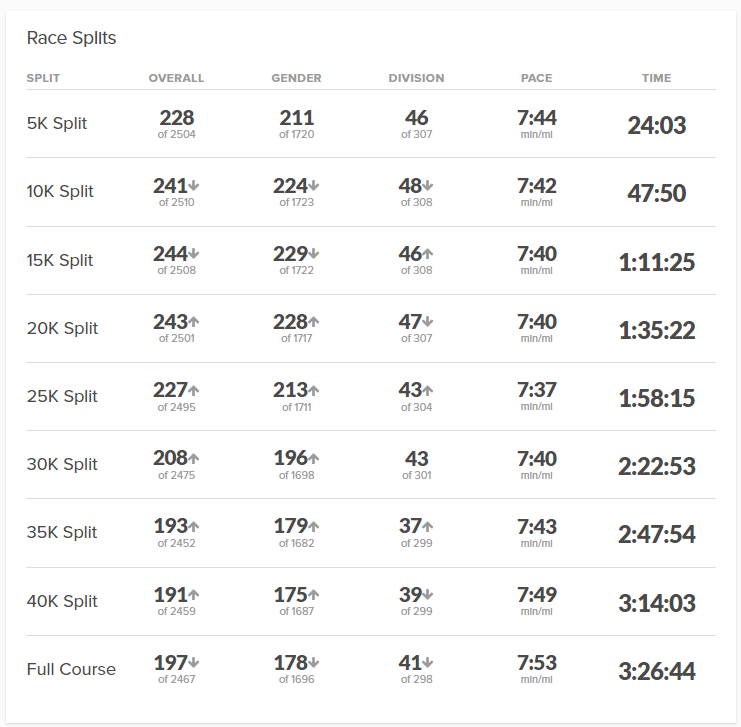
Task: Click the down arrow beside 10K gender rank 224
Action: coord(314,186)
